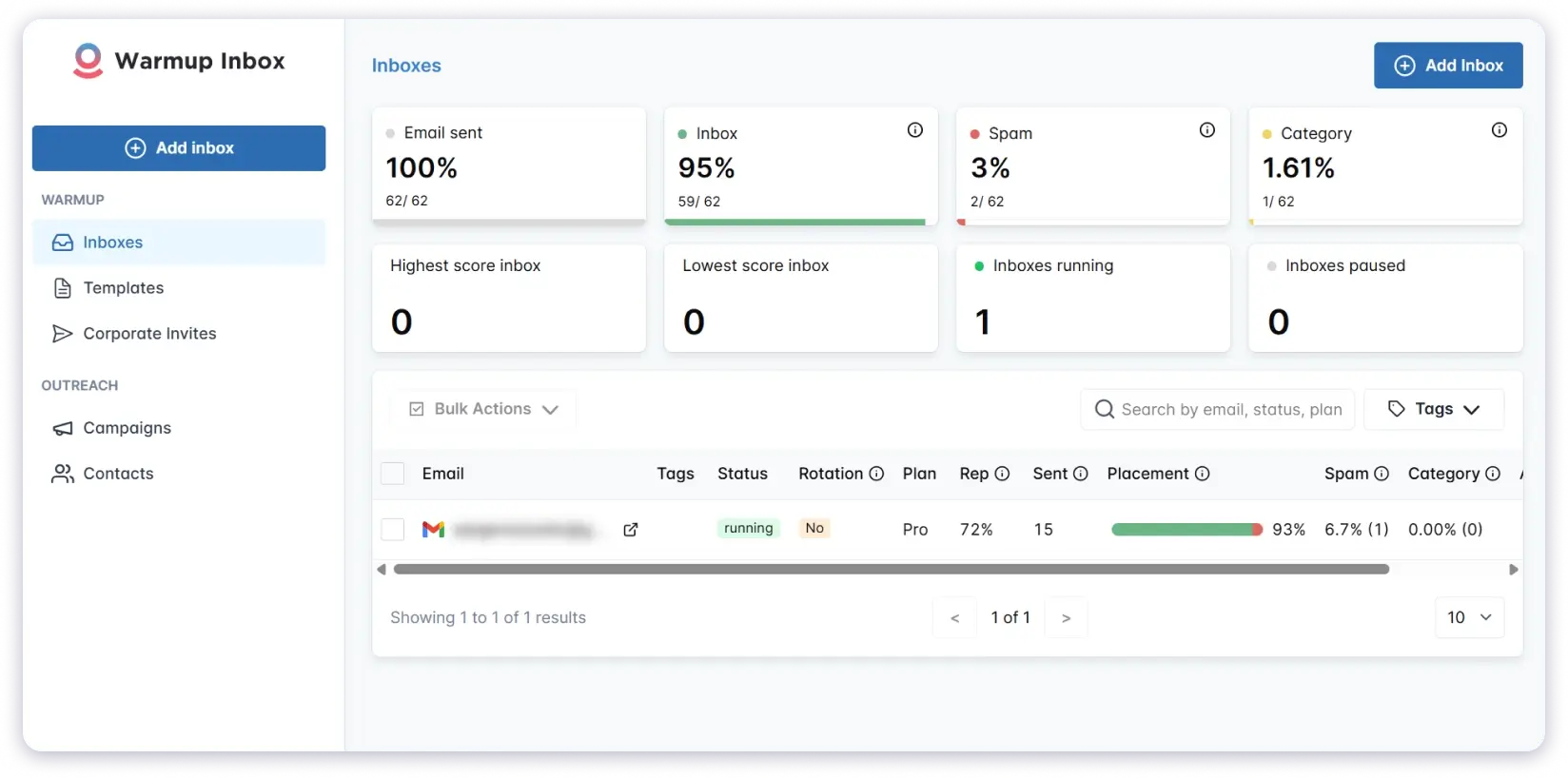
Task: Click the Gmail icon in inbox row
Action: coord(433,529)
